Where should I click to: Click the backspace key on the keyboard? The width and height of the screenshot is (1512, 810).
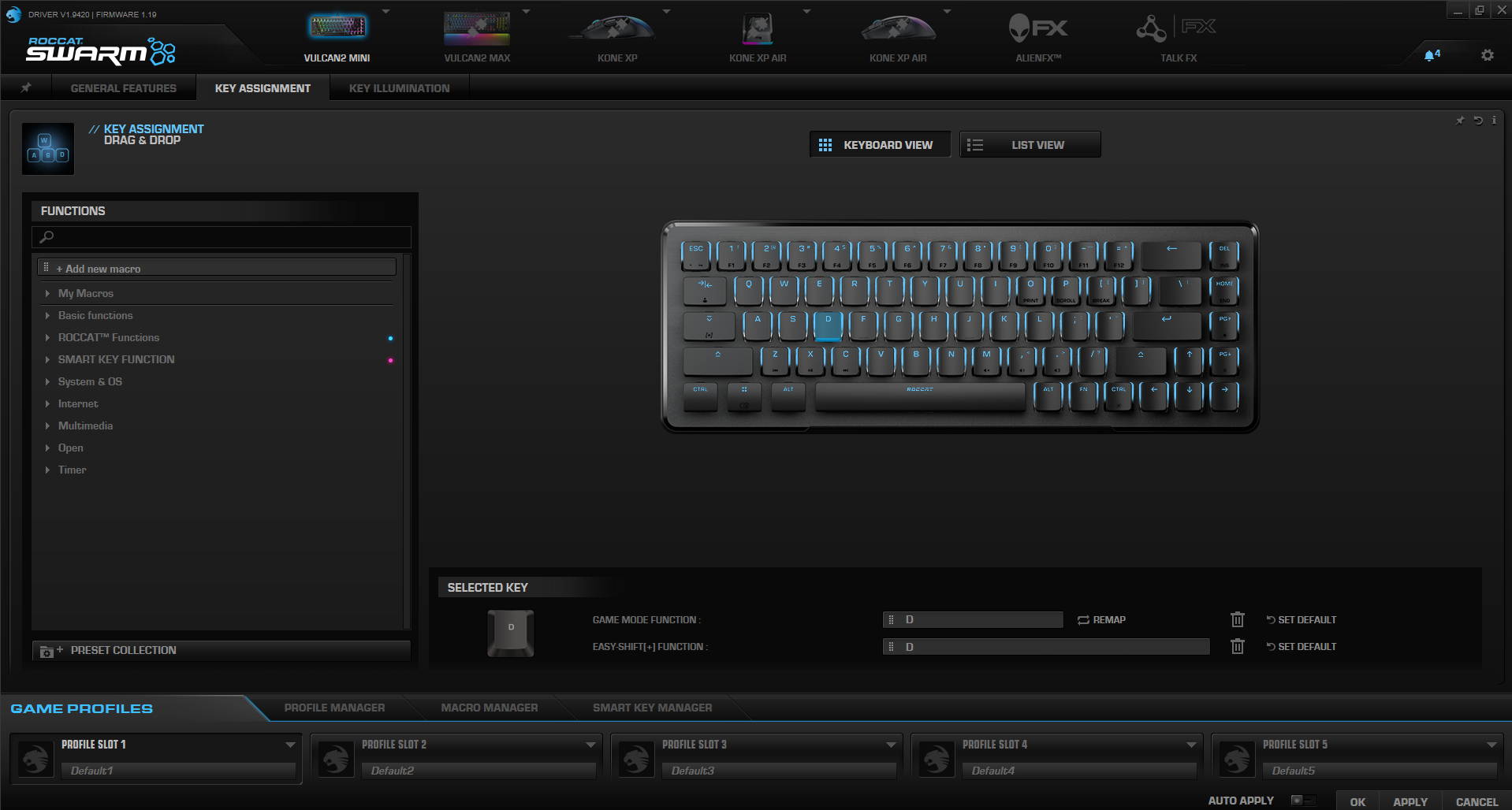[x=1171, y=255]
